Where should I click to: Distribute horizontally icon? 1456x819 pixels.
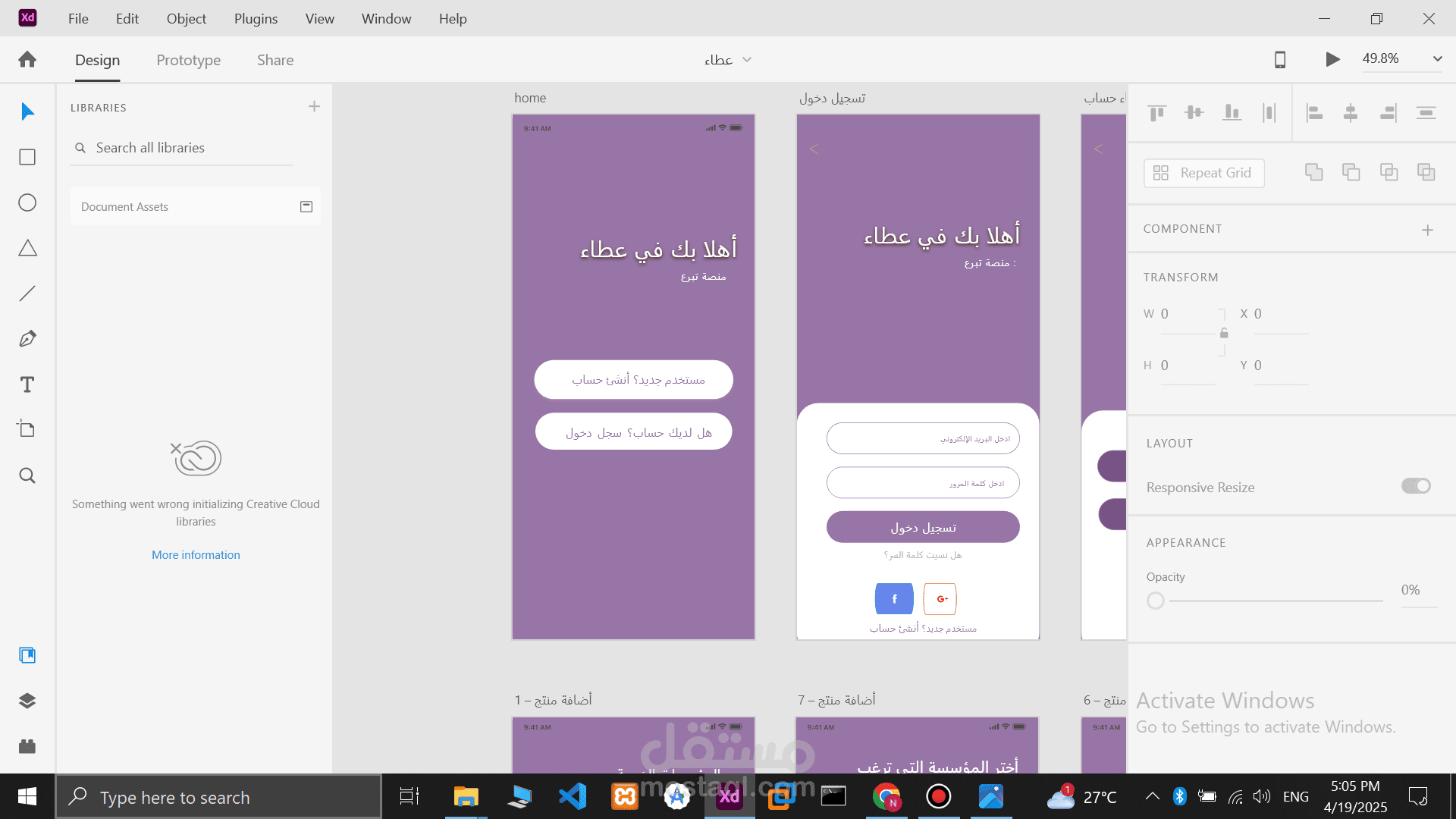pos(1269,113)
